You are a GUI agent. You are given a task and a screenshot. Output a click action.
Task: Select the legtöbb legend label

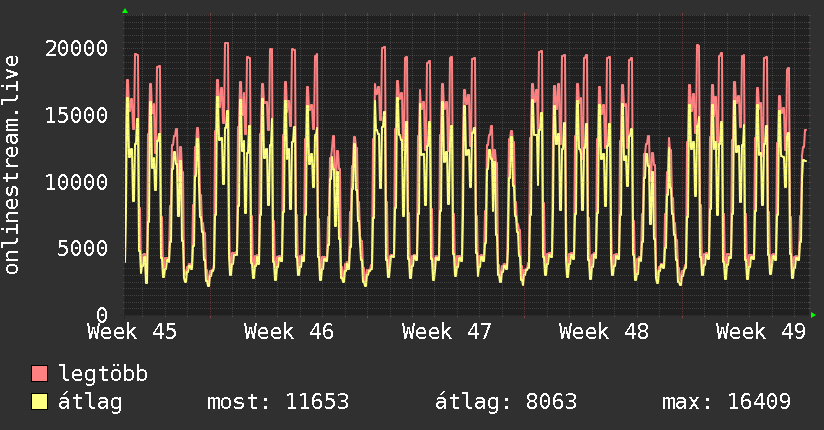103,374
